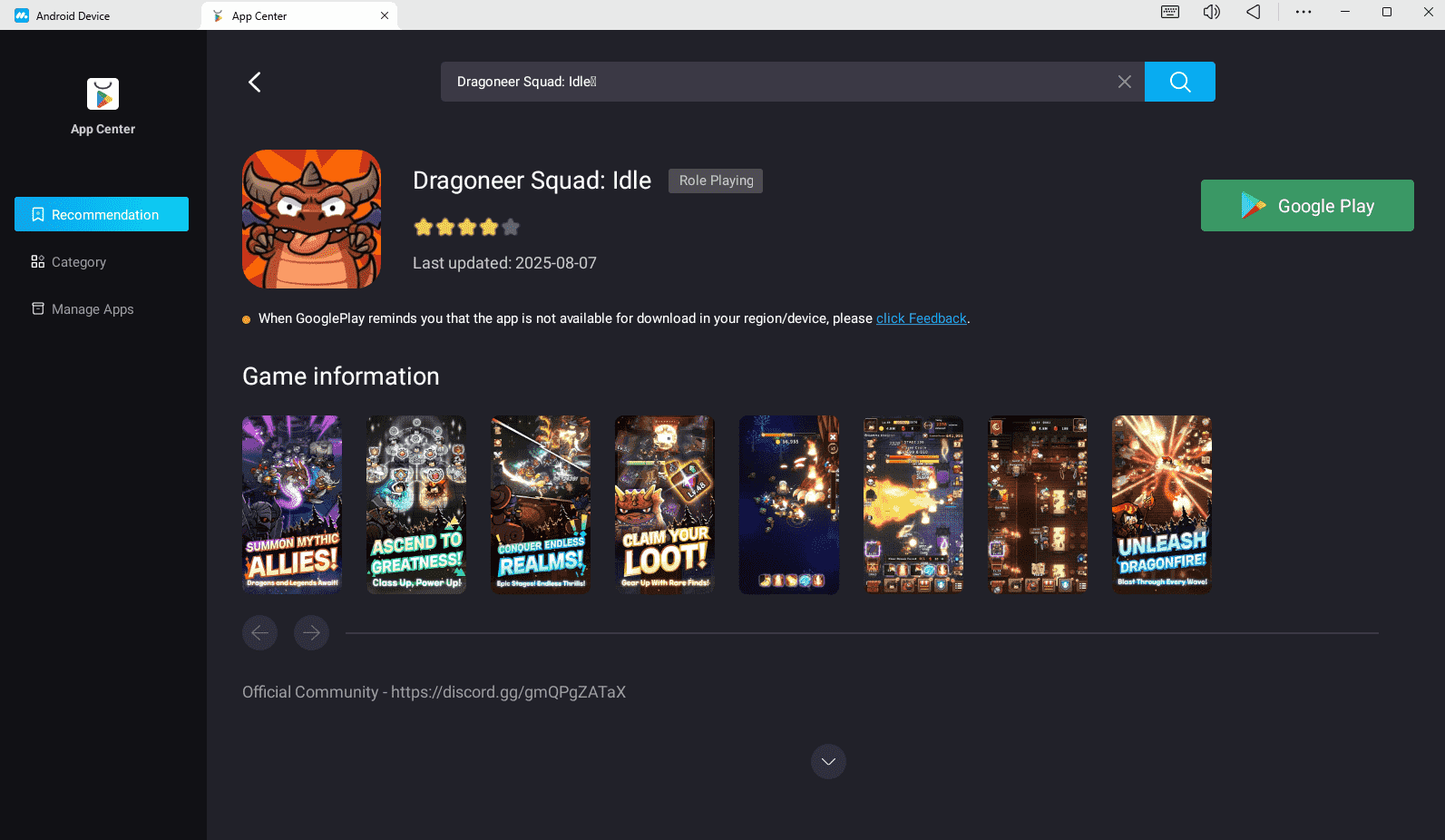This screenshot has width=1445, height=840.
Task: Open the Claim Your Loot screenshot
Action: click(665, 504)
